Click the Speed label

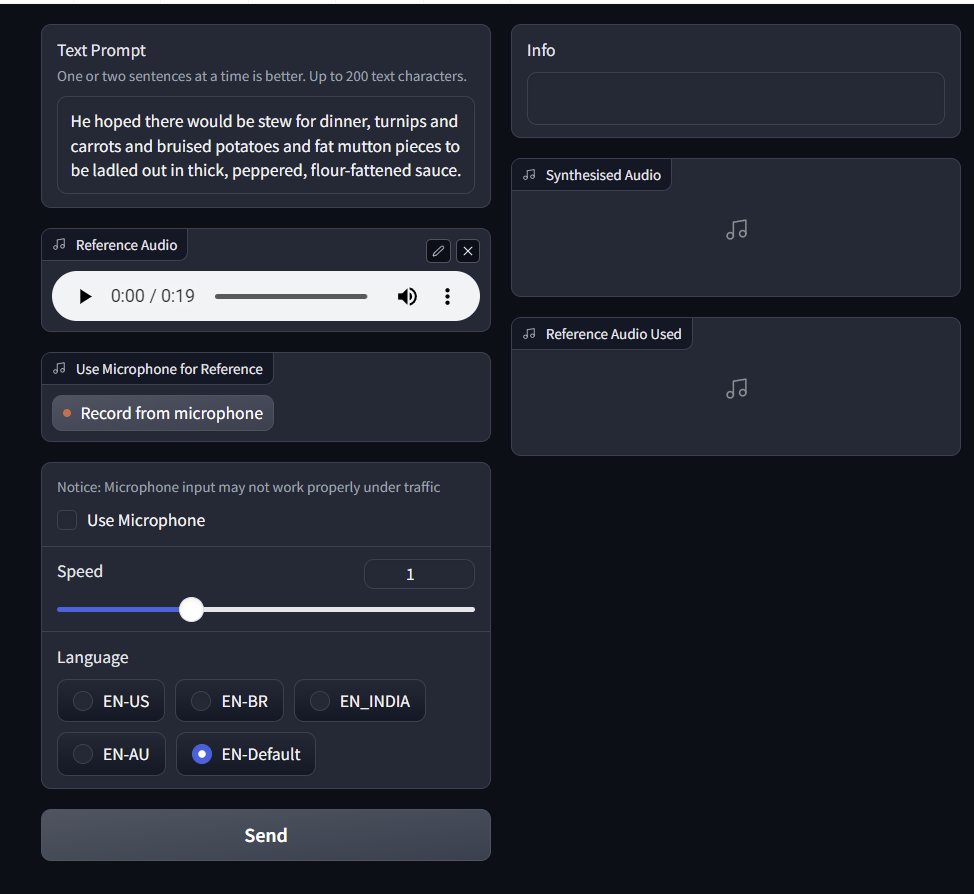80,572
